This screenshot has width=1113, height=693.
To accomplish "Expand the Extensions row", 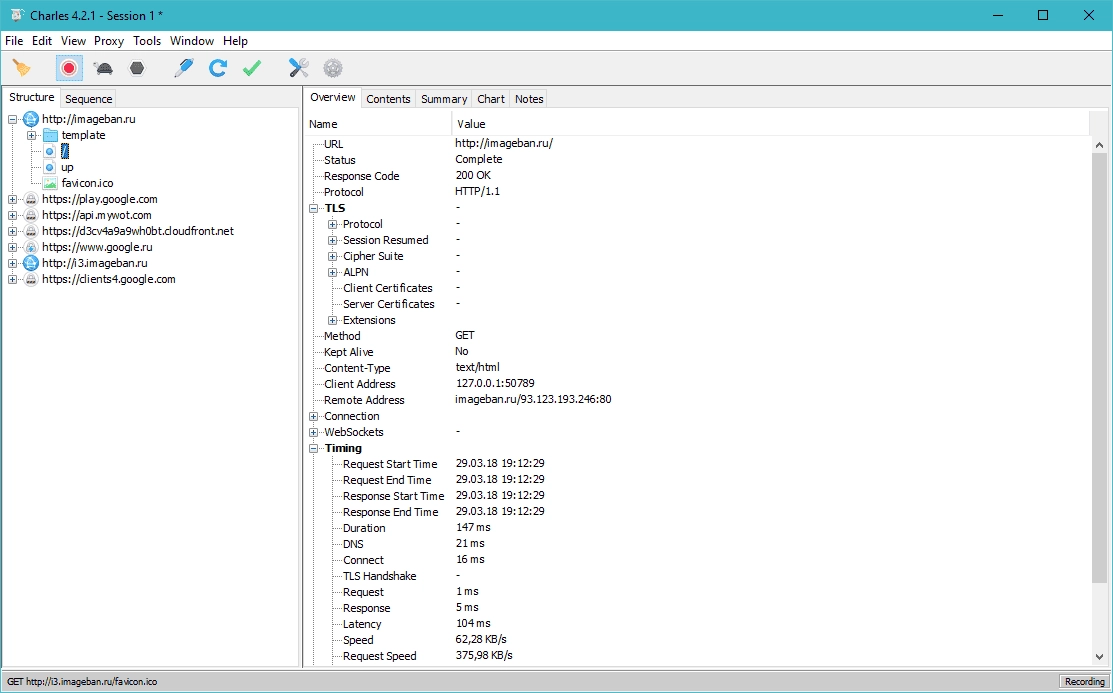I will (332, 320).
